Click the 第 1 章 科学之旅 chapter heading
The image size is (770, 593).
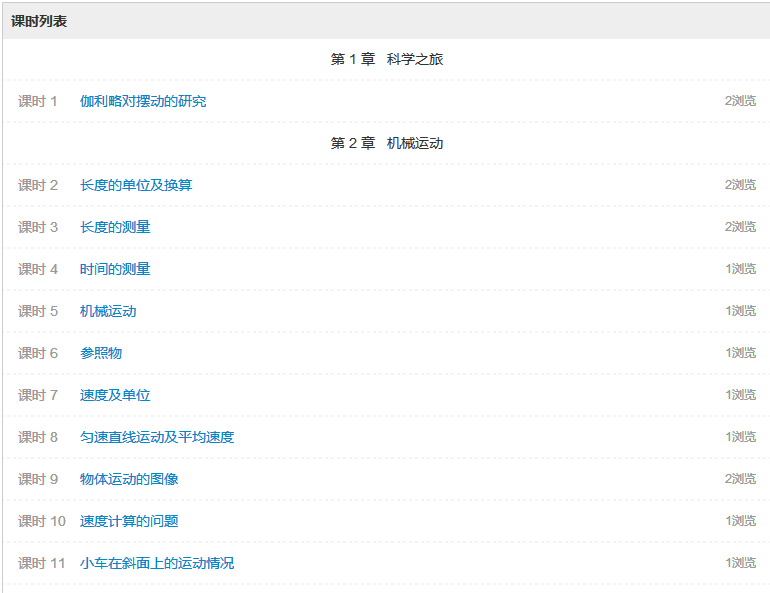tap(386, 59)
